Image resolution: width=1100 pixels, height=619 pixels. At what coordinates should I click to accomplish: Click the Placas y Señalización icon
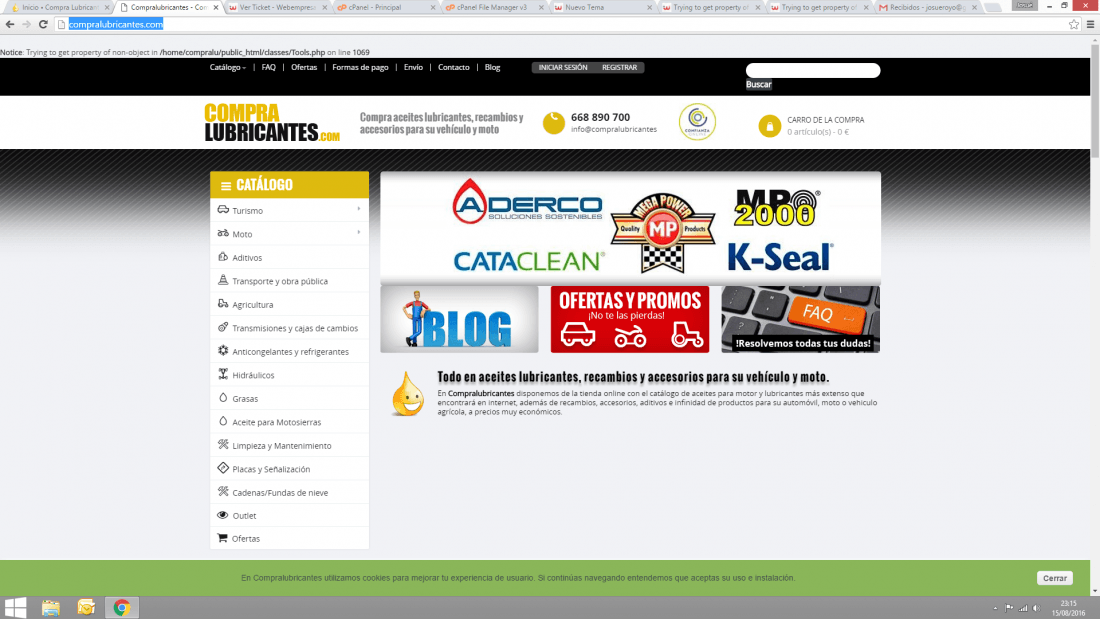point(223,468)
